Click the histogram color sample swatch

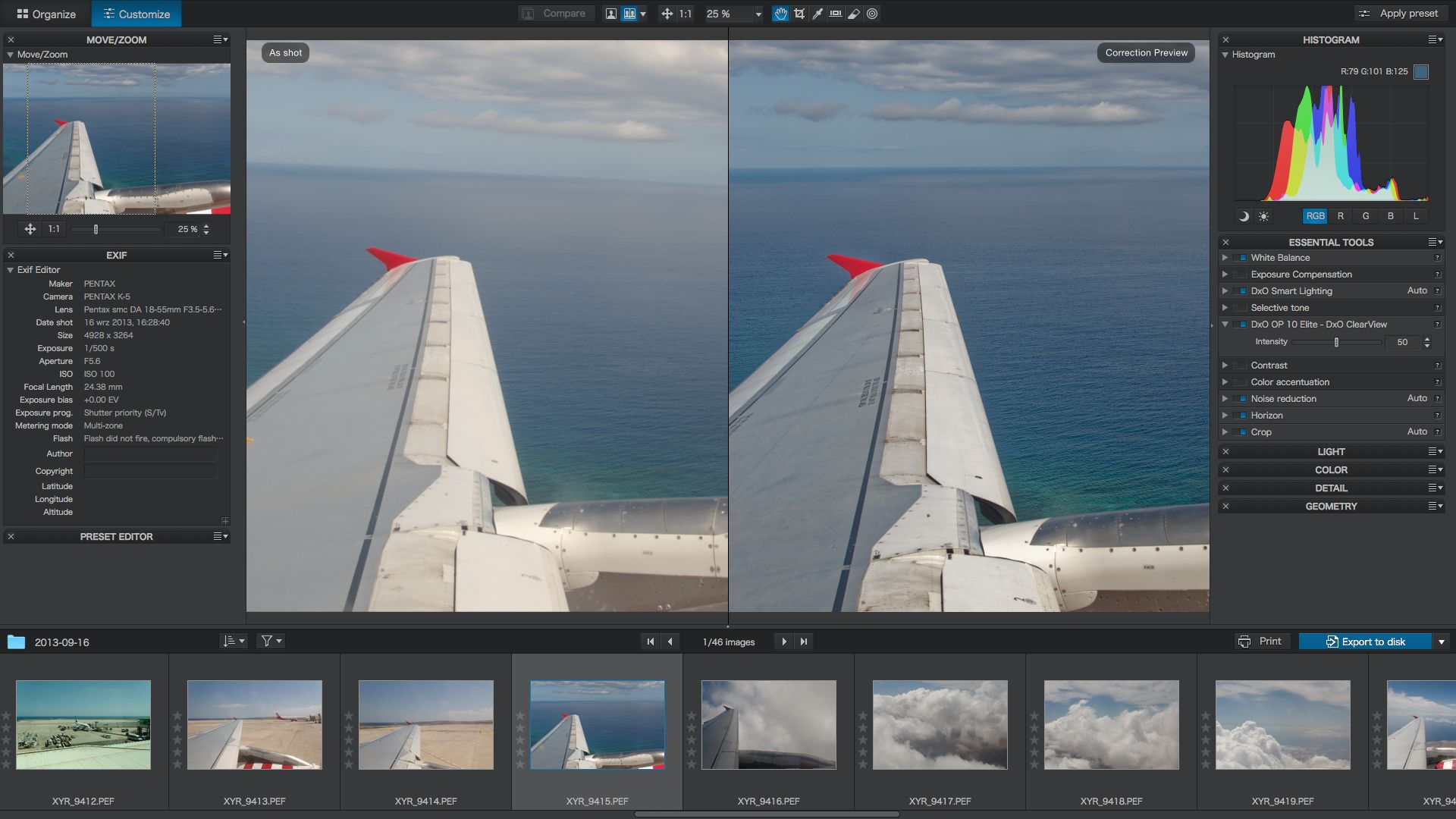(x=1421, y=72)
